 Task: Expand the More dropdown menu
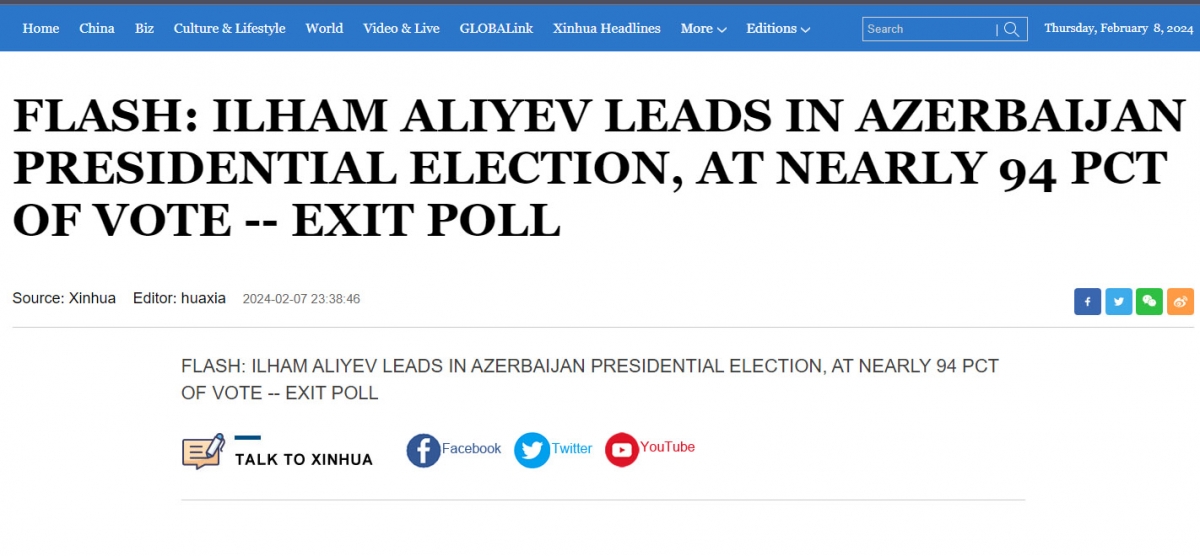[x=703, y=29]
